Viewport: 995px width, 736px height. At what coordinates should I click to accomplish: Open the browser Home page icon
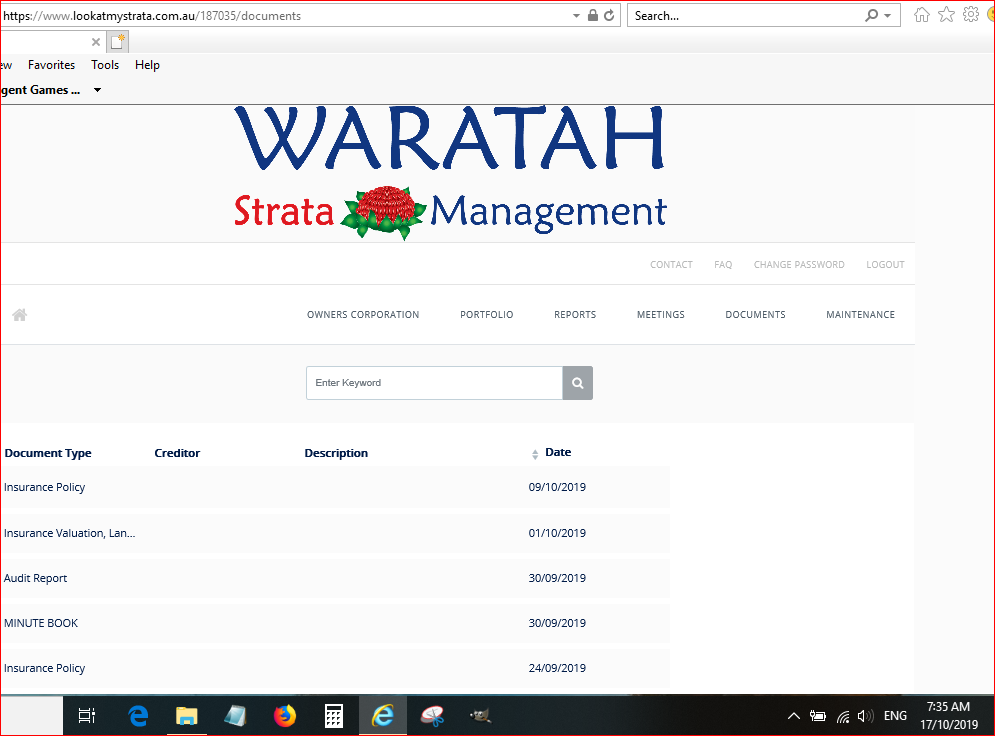click(922, 15)
